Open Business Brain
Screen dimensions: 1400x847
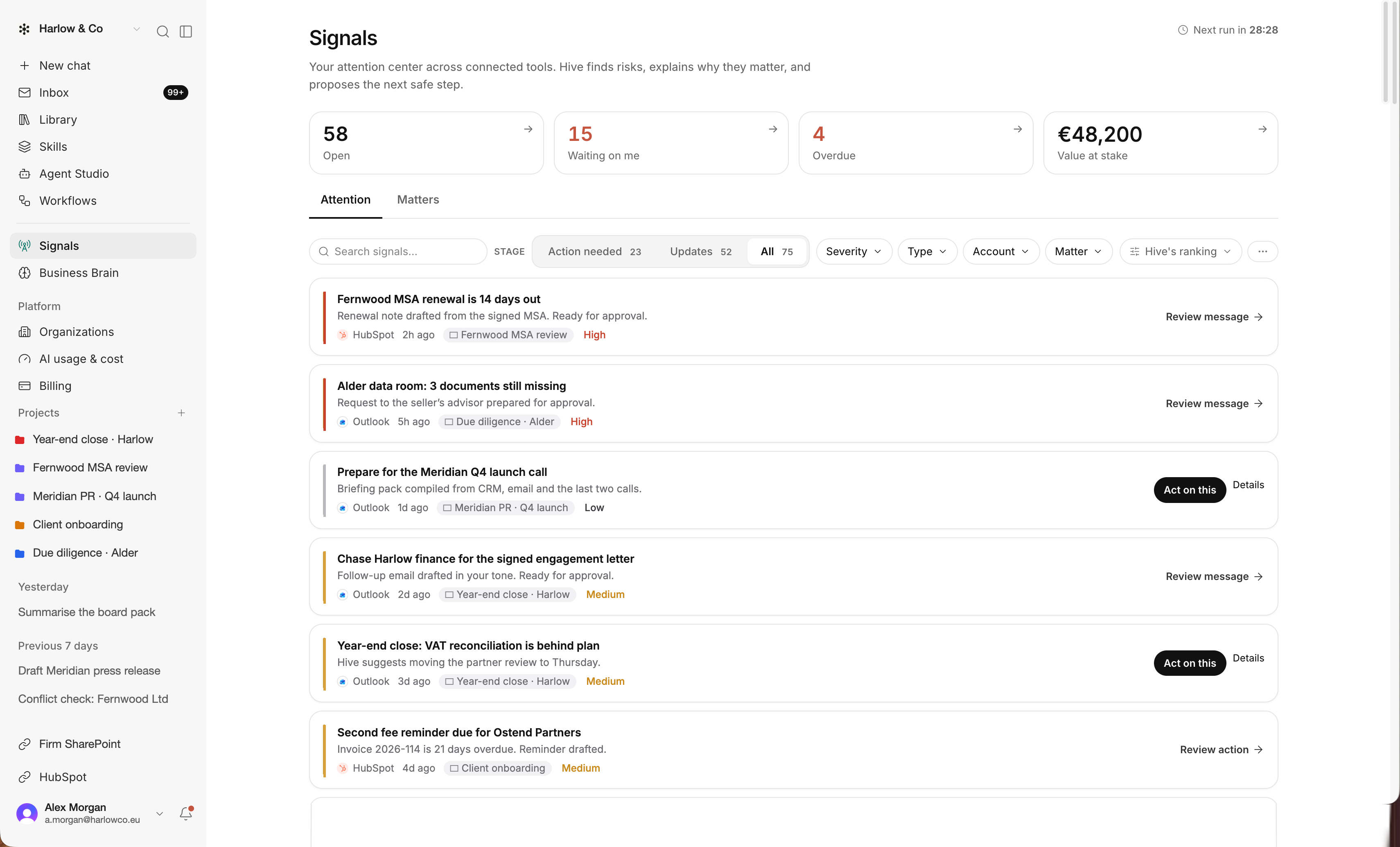click(103, 273)
